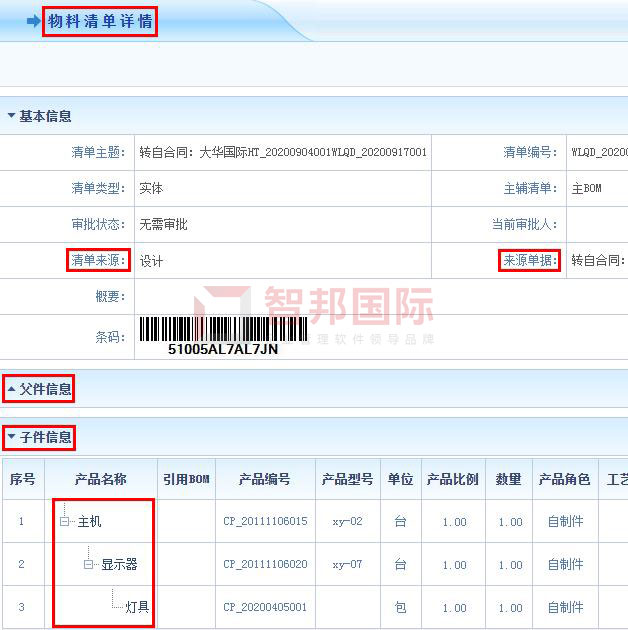628x630 pixels.
Task: Collapse the 子件信息 section
Action: [11, 436]
